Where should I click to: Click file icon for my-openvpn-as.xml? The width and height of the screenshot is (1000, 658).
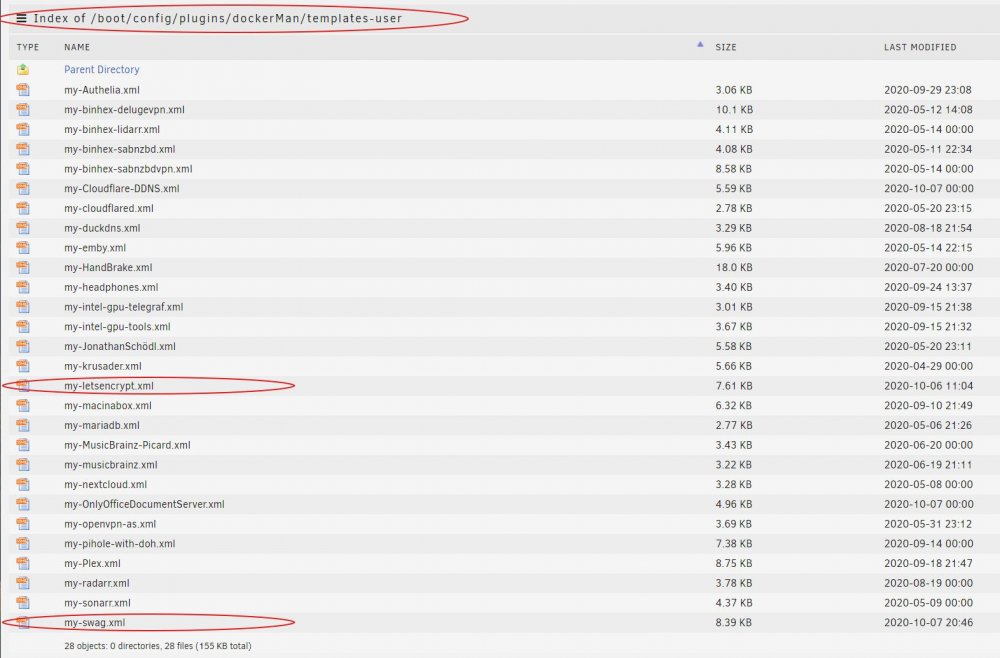pos(23,524)
